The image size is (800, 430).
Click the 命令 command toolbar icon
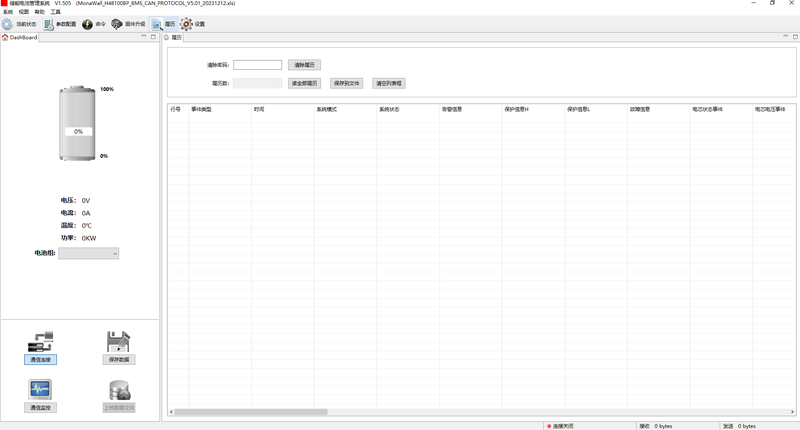pos(87,24)
